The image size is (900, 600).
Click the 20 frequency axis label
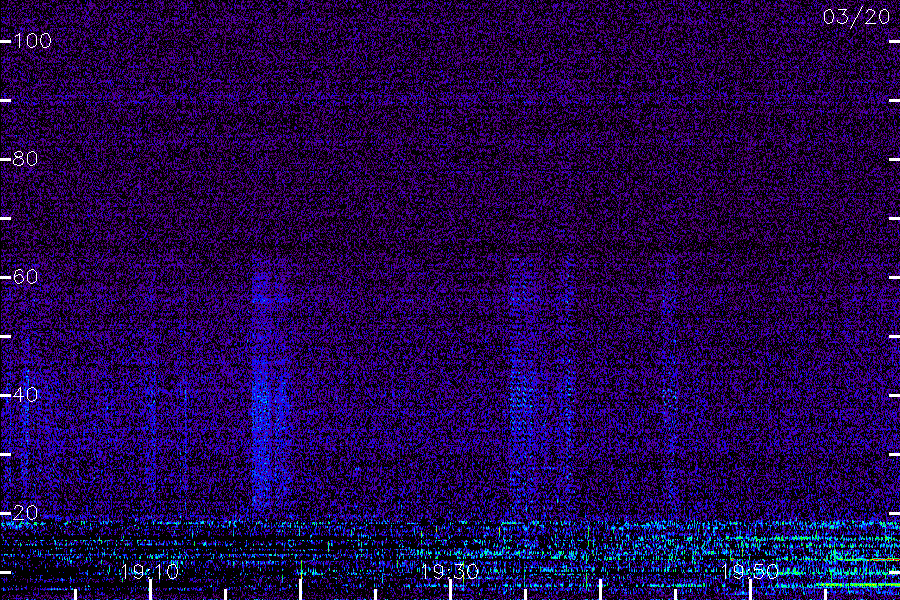coord(25,513)
